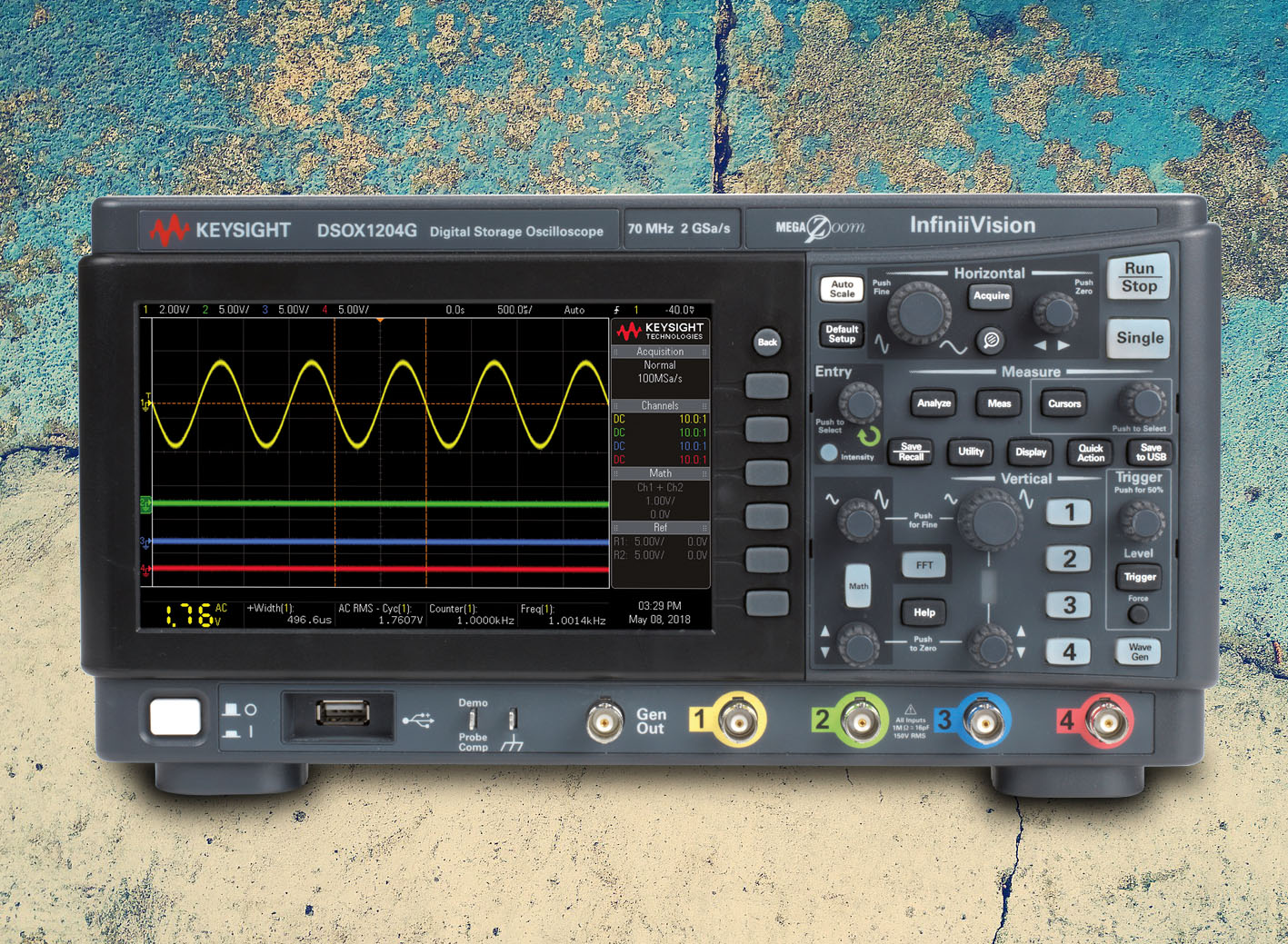This screenshot has height=944, width=1288.
Task: Push the Default Setup key
Action: pyautogui.click(x=842, y=334)
